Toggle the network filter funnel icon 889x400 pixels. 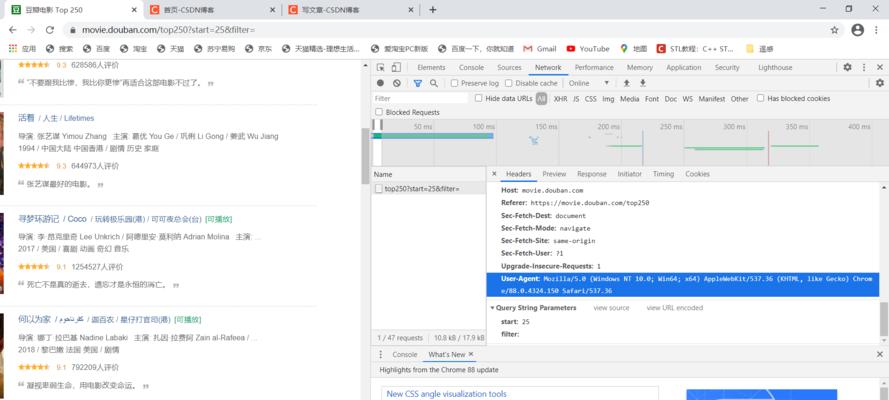(418, 83)
